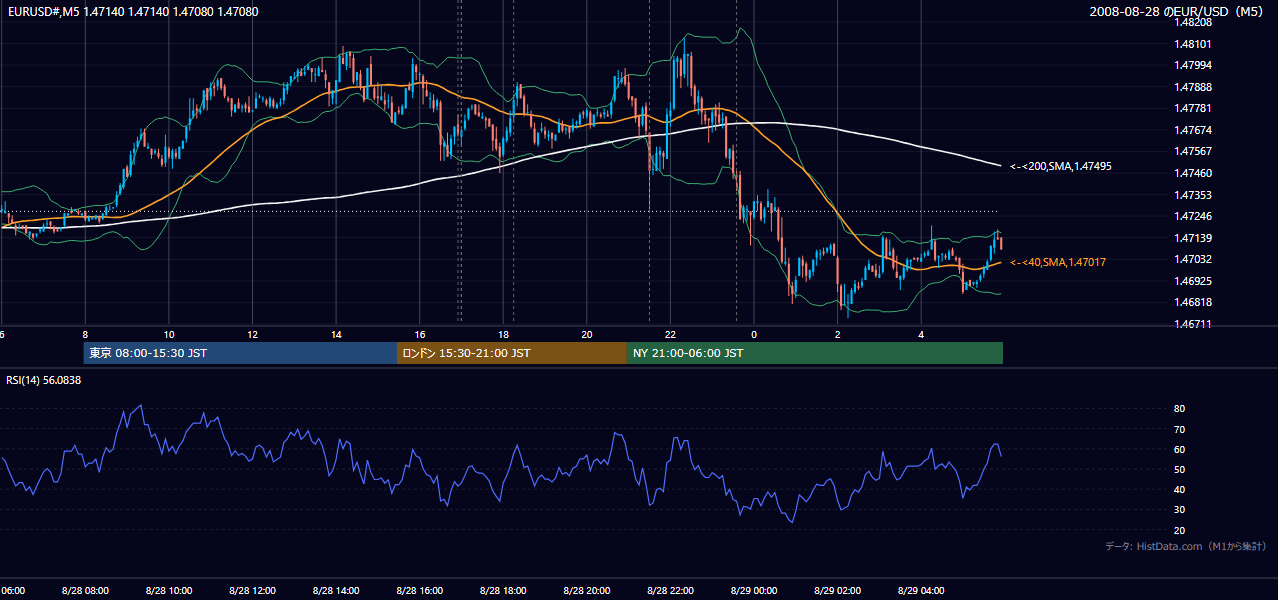Click the RSI scale value 80
Screen dimensions: 1278x600
[x=1180, y=409]
